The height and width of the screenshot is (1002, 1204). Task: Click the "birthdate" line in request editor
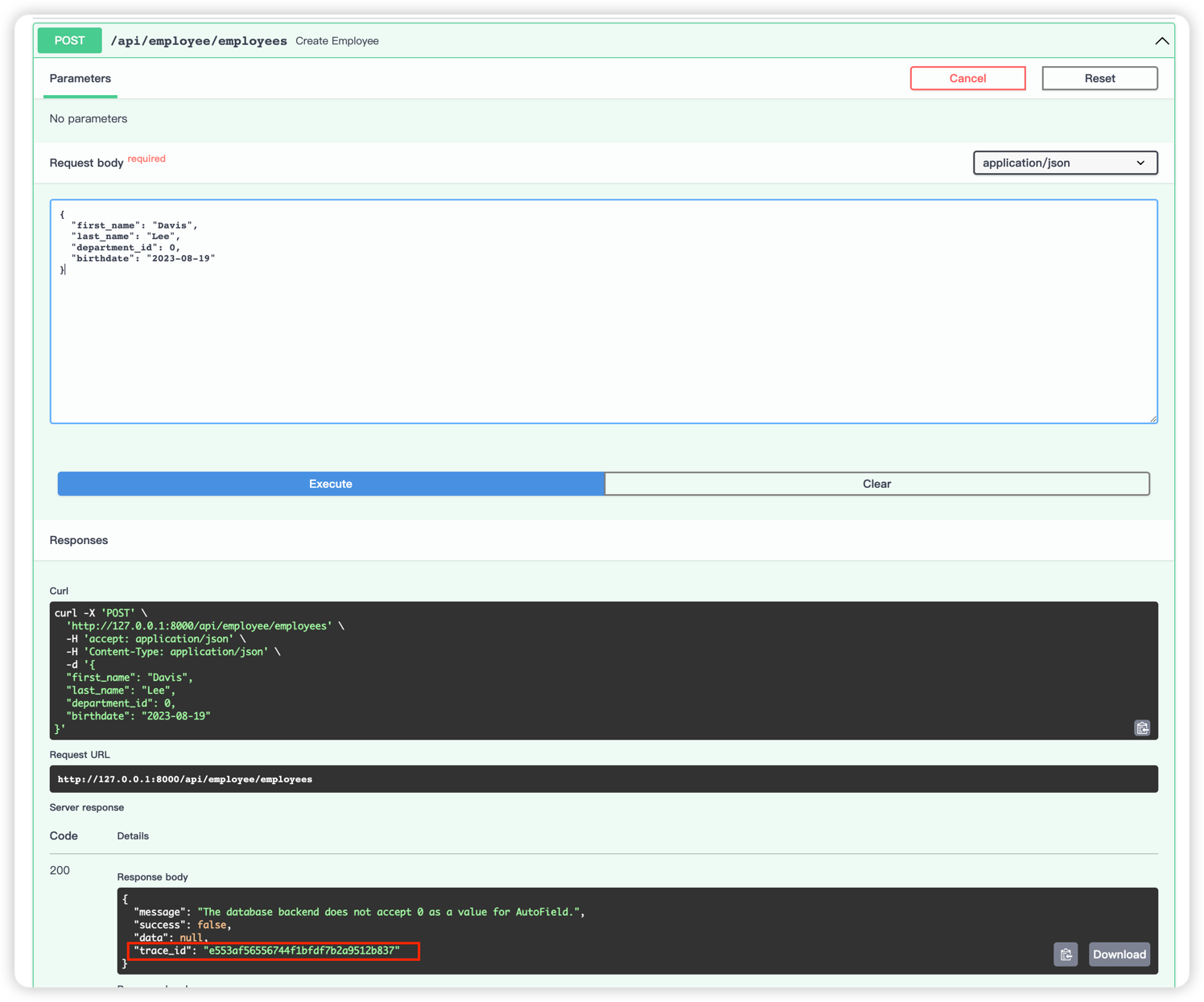click(143, 258)
